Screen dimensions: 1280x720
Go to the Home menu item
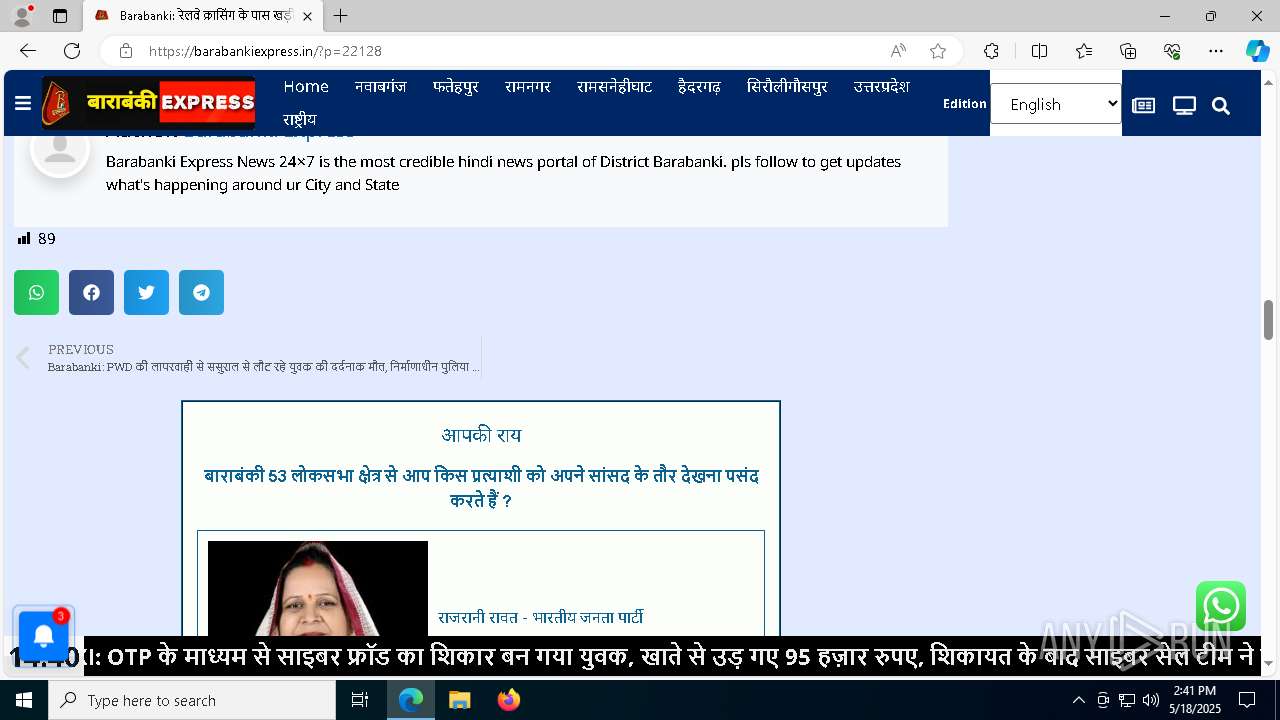306,87
